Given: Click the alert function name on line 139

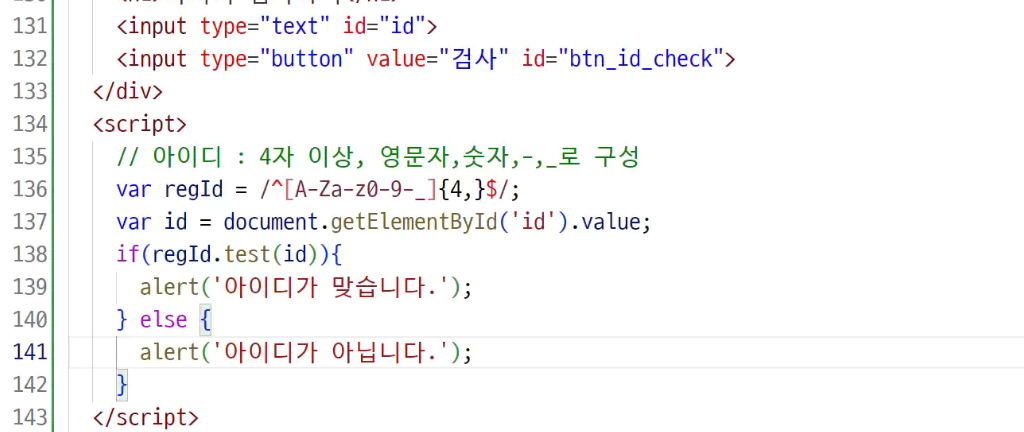Looking at the screenshot, I should coord(170,288).
